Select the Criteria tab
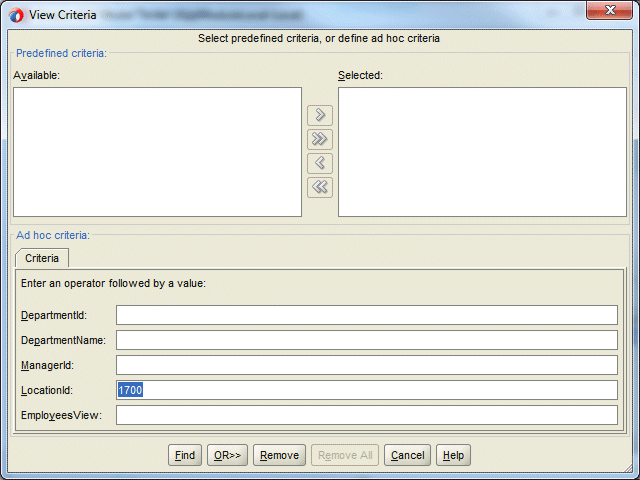Image resolution: width=640 pixels, height=480 pixels. coord(42,258)
